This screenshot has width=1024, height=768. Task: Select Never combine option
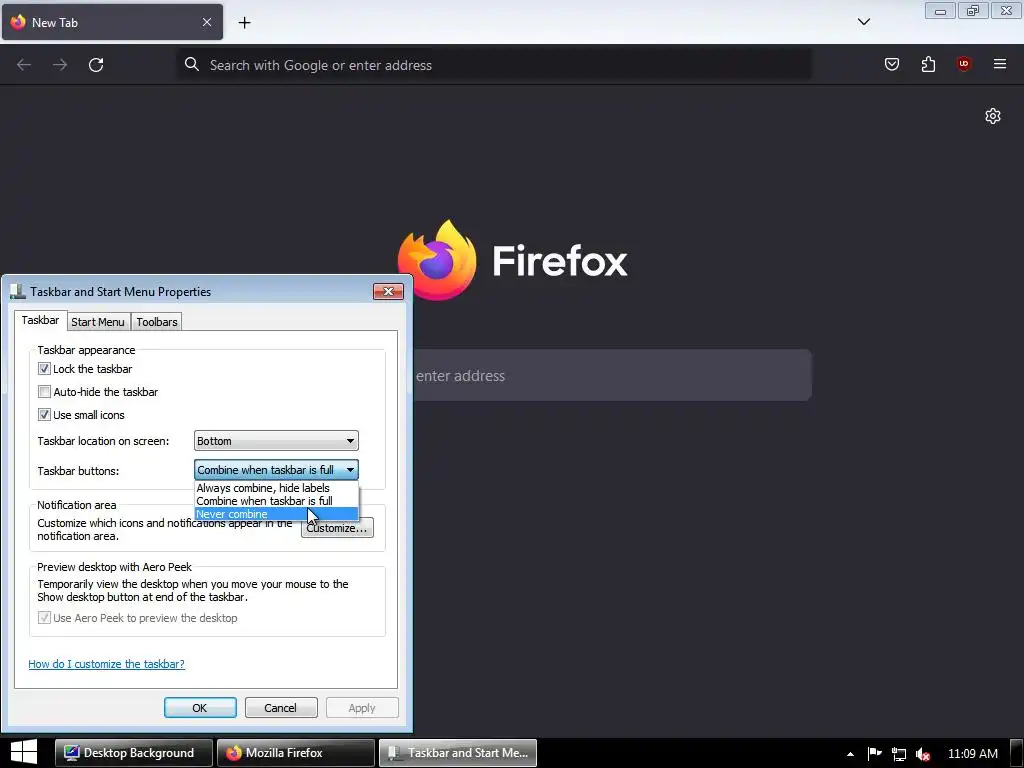(276, 514)
